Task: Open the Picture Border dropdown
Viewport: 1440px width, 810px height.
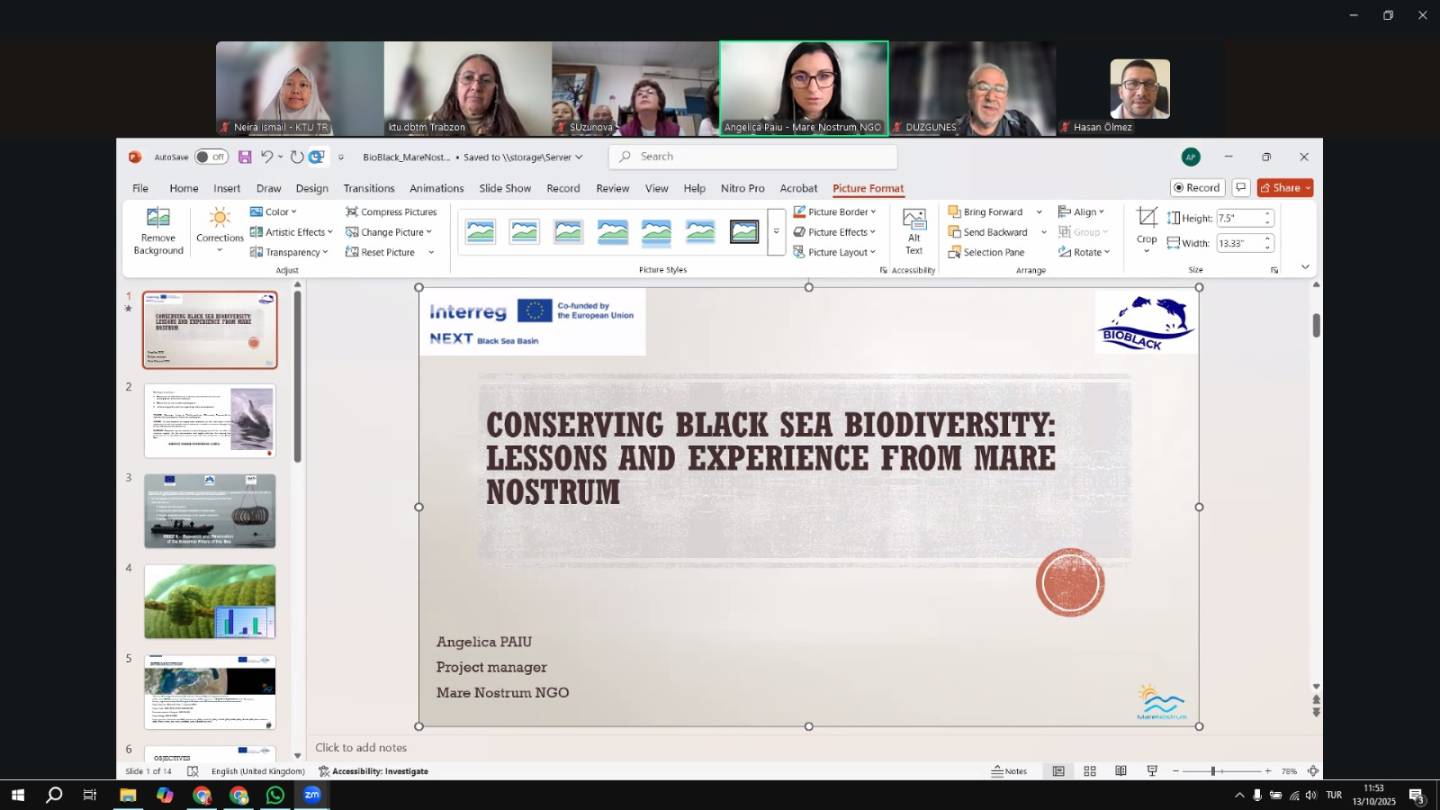Action: pyautogui.click(x=835, y=212)
